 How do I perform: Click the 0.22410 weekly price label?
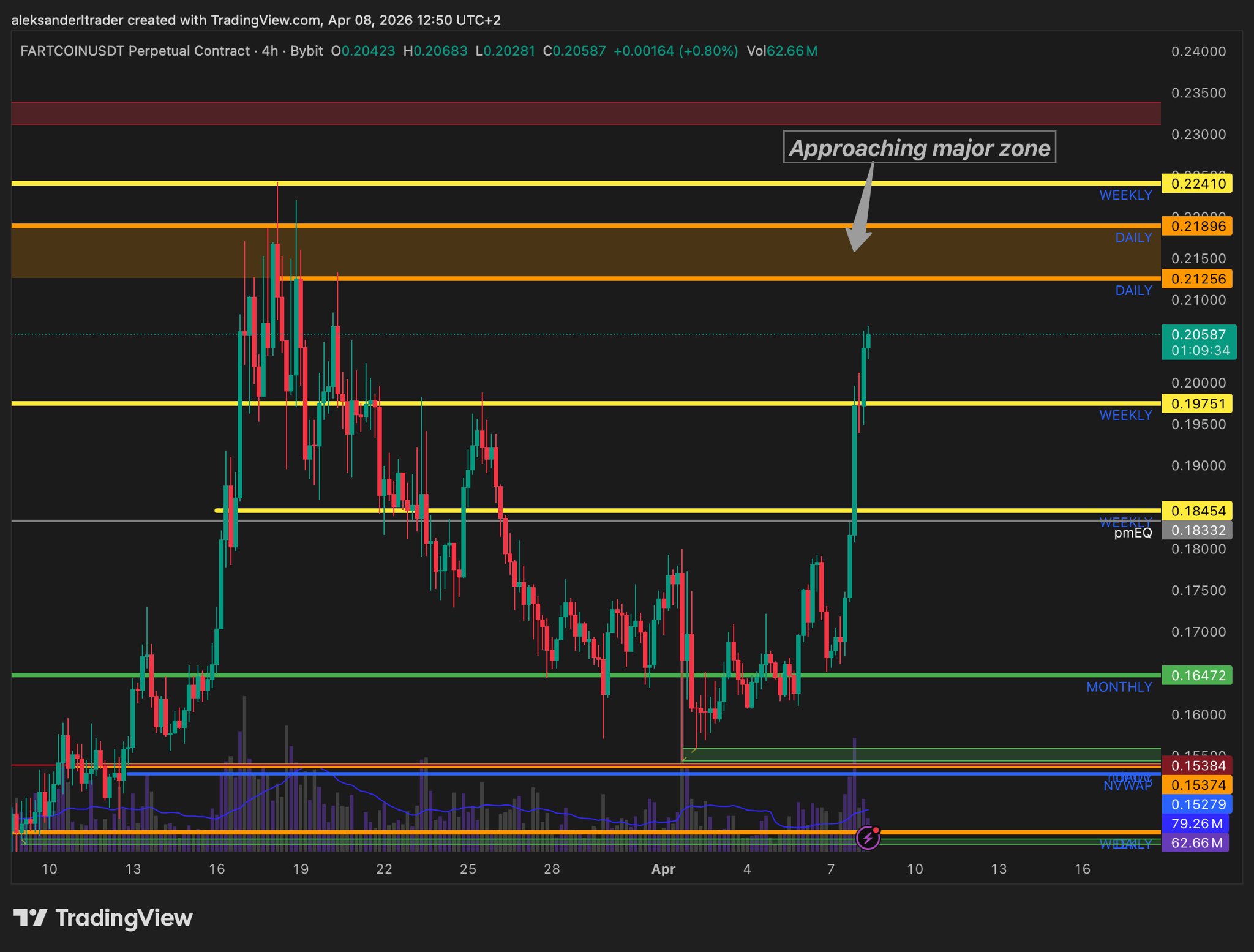1197,184
